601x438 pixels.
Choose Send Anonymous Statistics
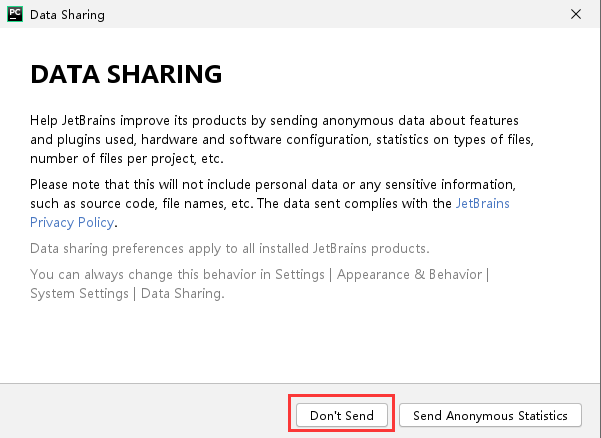tap(490, 415)
